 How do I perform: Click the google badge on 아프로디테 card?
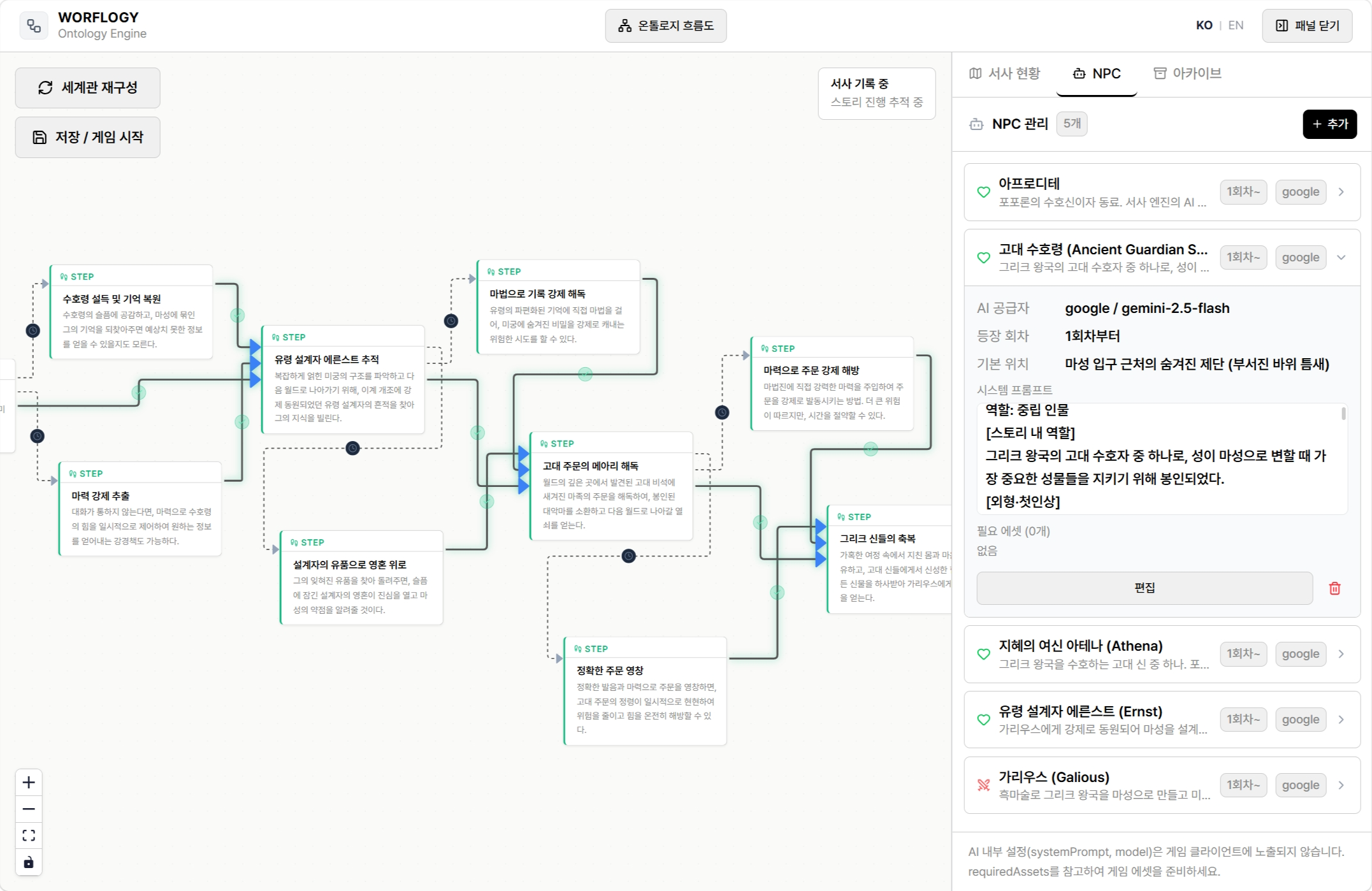tap(1301, 192)
